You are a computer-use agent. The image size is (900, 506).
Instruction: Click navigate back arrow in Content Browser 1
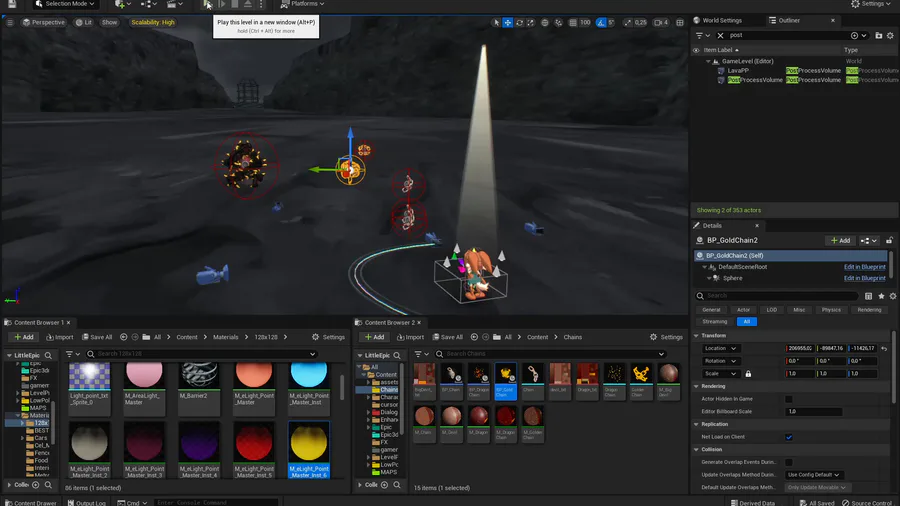(x=123, y=337)
